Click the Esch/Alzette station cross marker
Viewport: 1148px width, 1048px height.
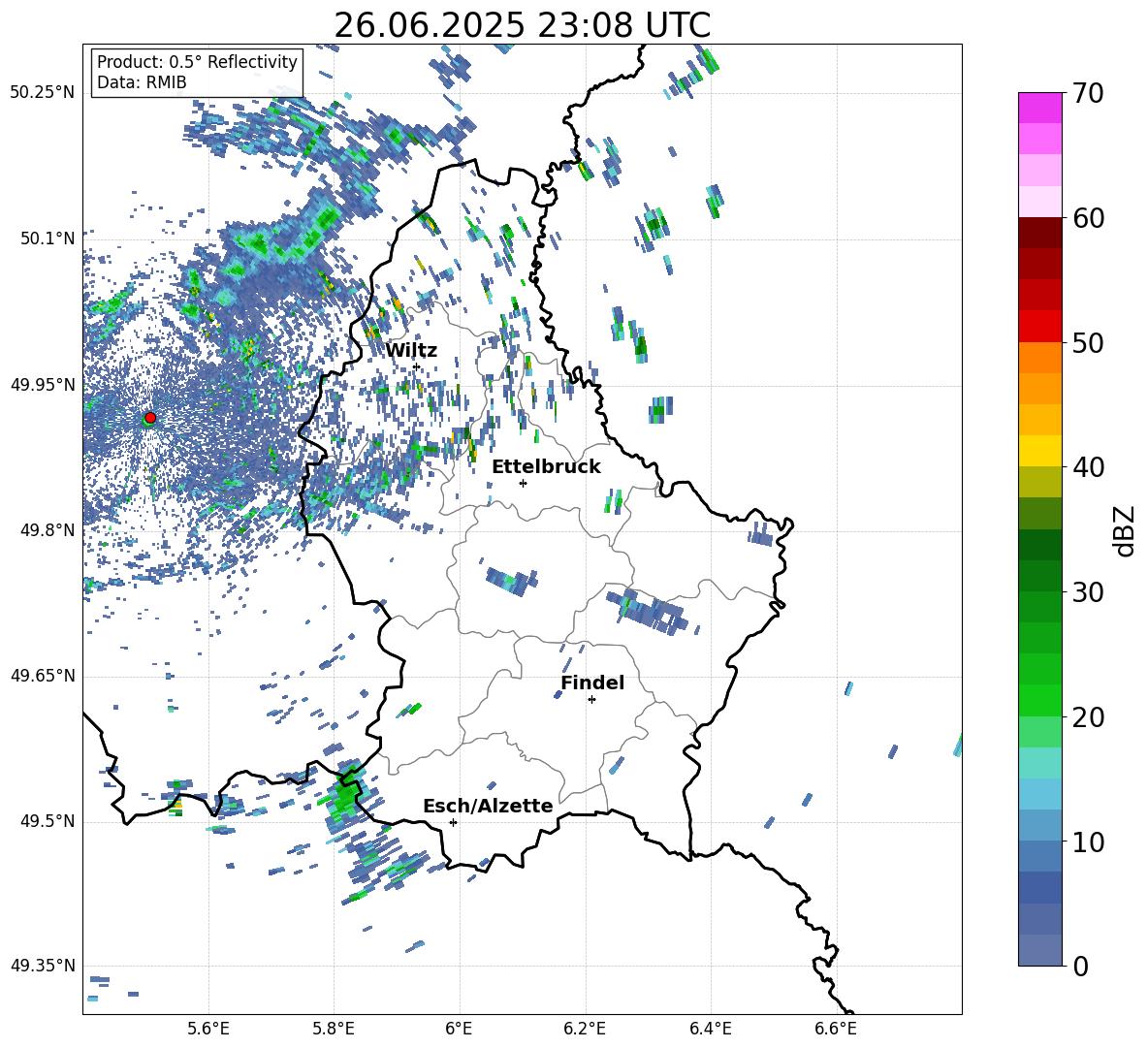453,822
